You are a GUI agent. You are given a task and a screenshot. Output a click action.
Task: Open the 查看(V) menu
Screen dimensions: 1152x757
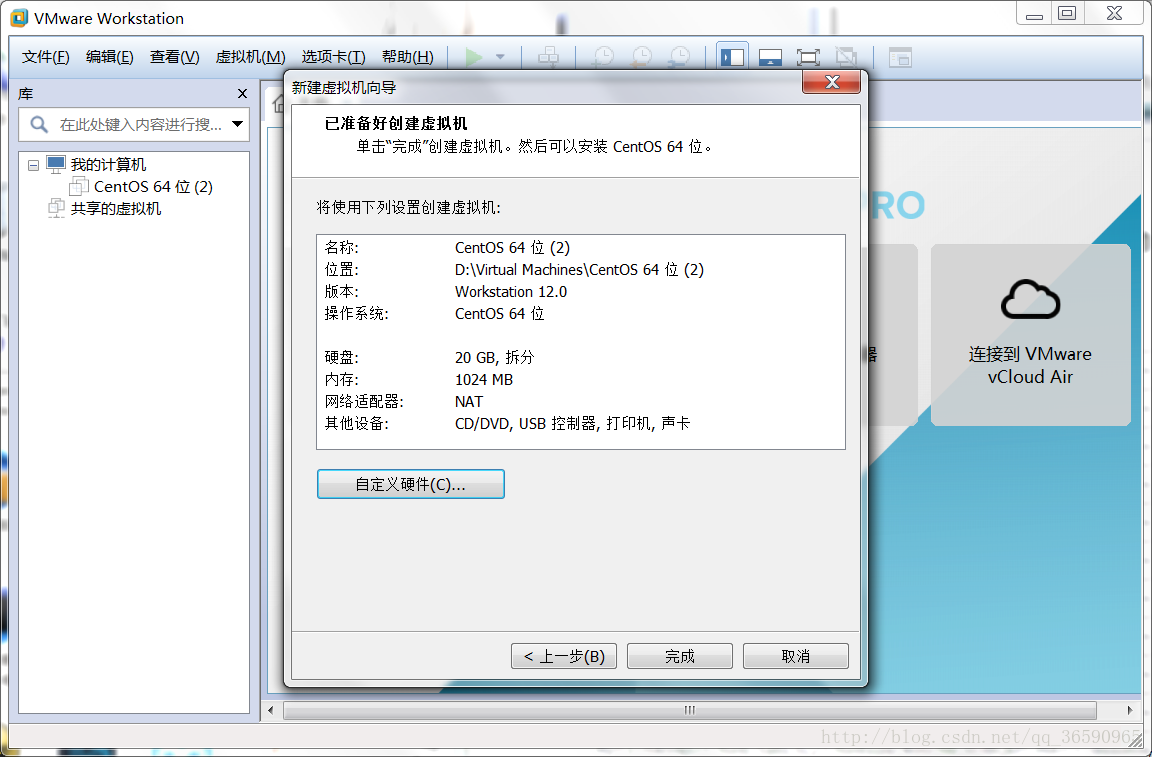point(174,57)
